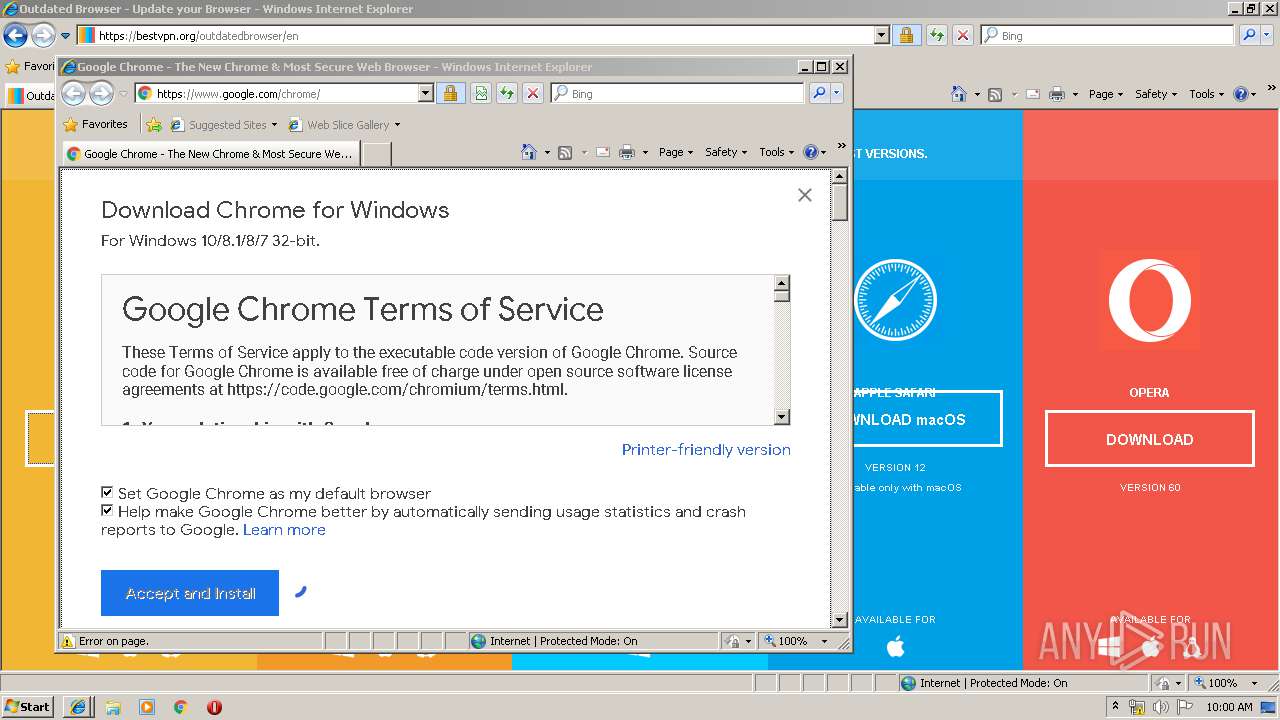This screenshot has width=1280, height=720.
Task: Click the new tab button in Chrome window
Action: 376,154
